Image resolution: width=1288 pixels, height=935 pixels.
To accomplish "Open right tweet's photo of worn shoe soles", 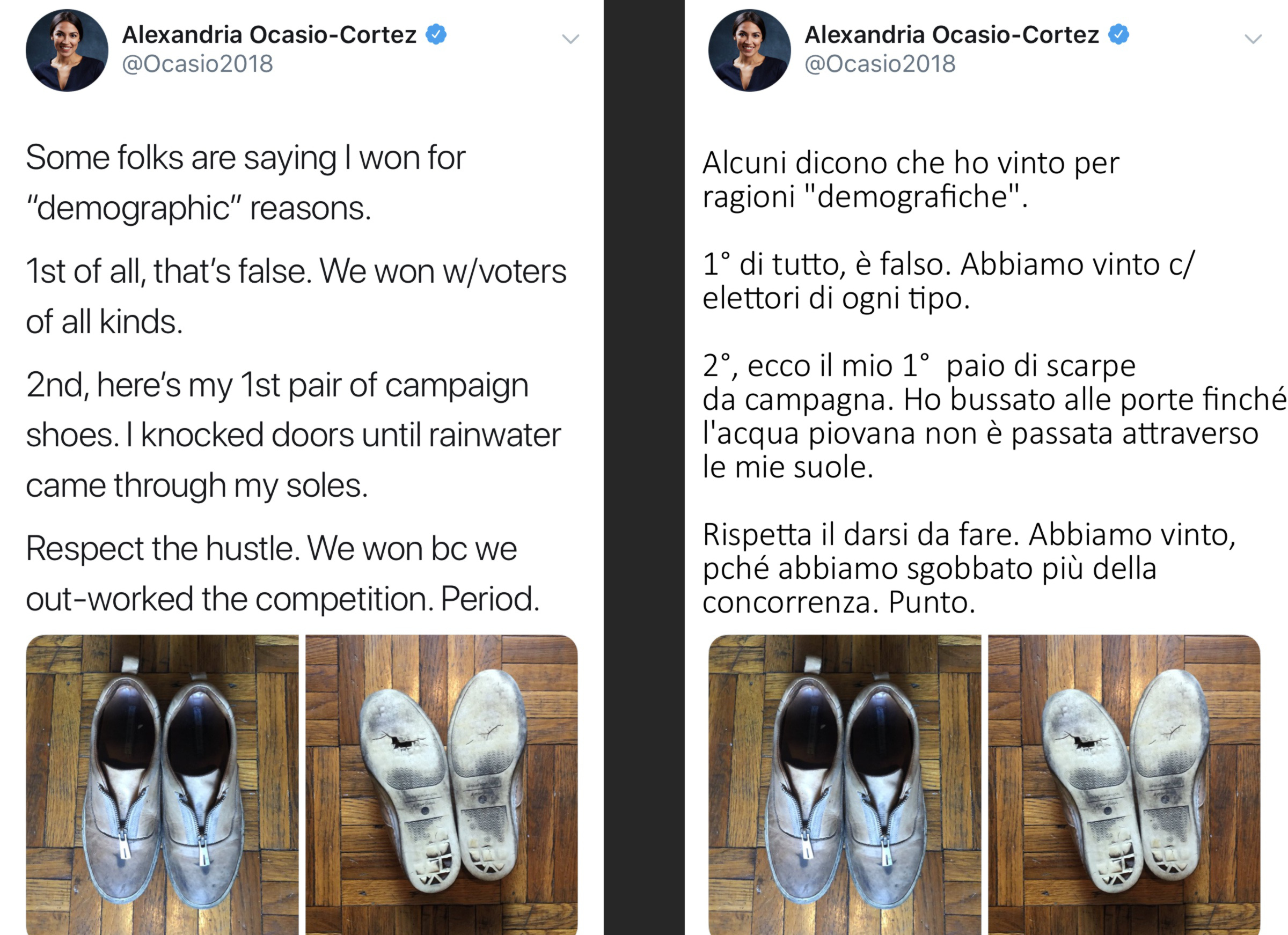I will point(1124,785).
